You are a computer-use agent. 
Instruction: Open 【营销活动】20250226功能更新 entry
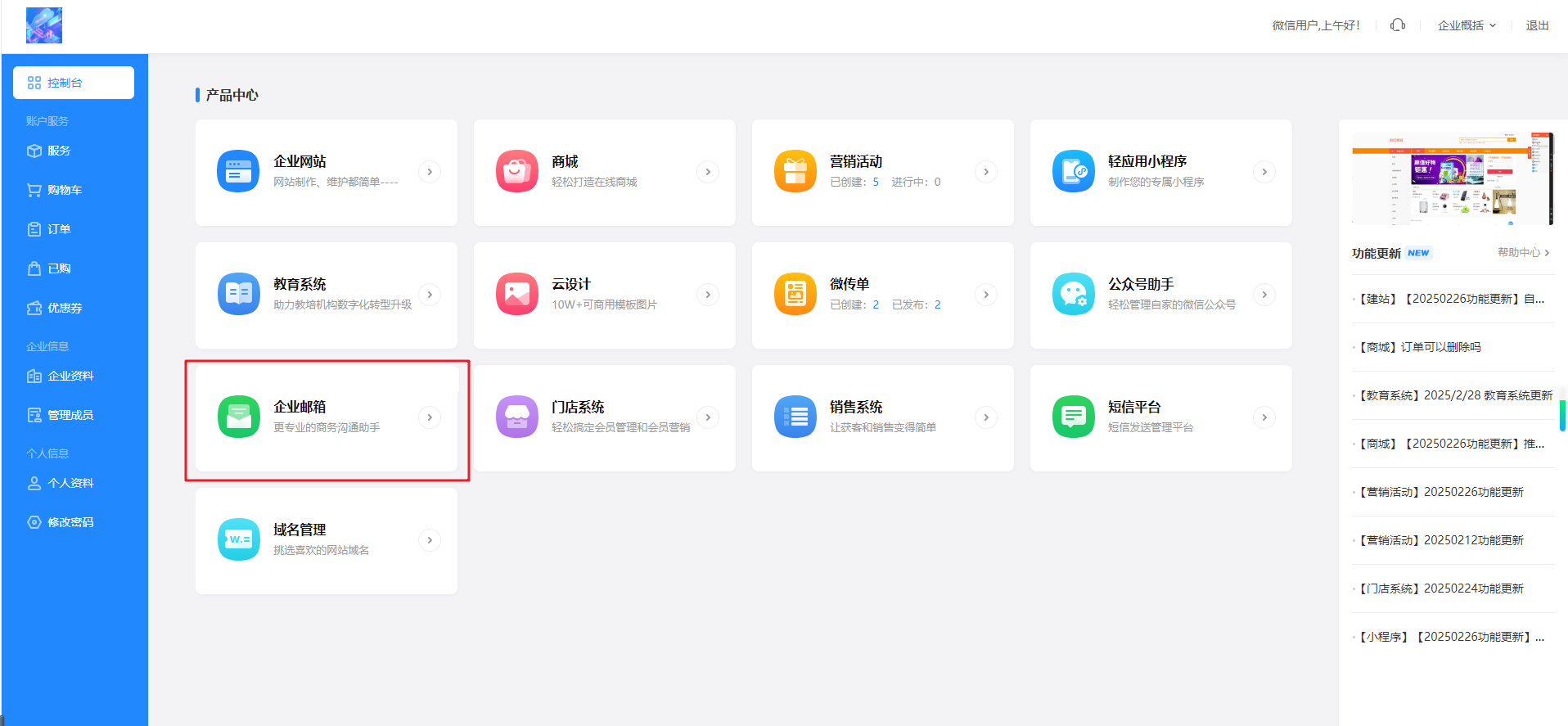pos(1440,492)
